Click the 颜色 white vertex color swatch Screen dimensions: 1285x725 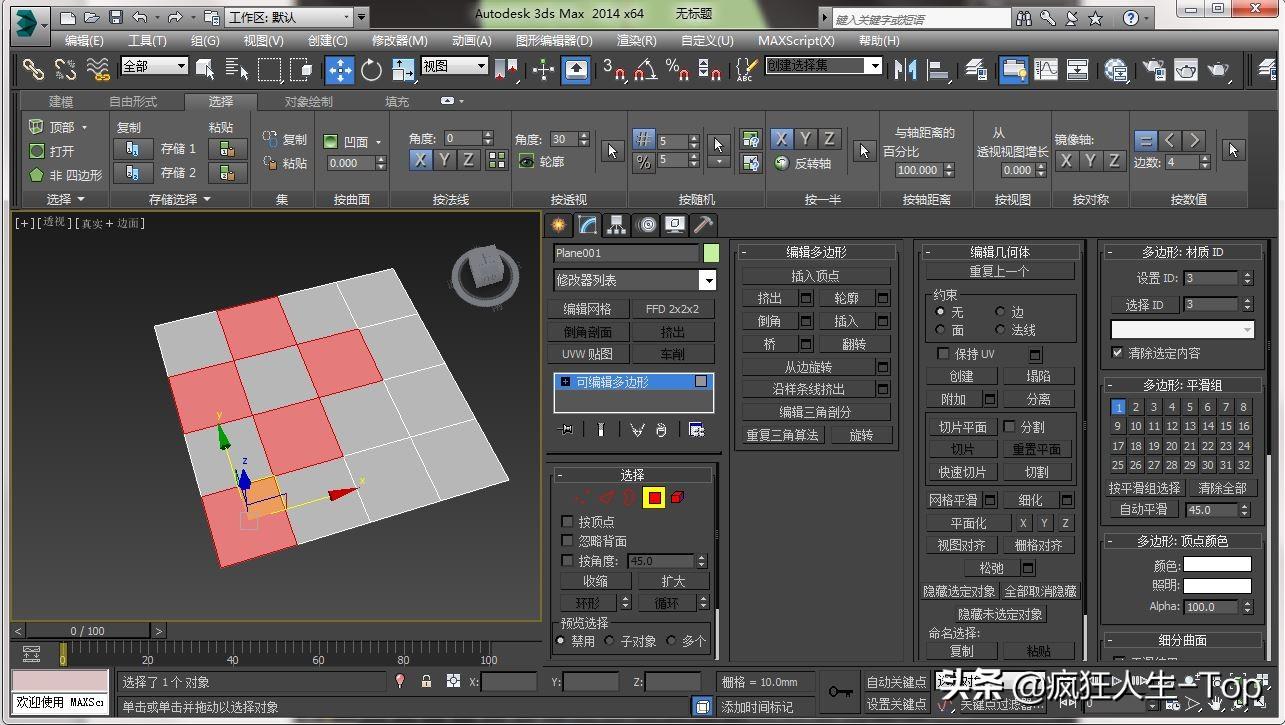pos(1217,566)
